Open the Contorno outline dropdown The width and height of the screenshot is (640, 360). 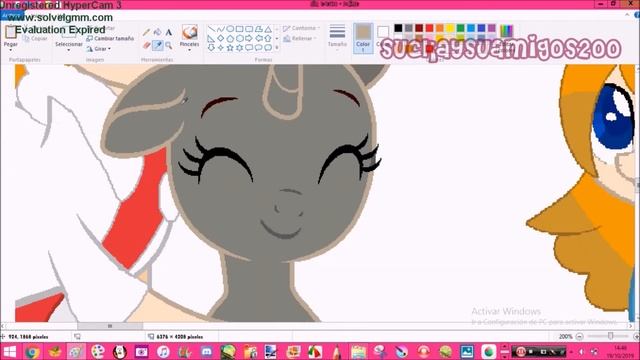point(301,28)
